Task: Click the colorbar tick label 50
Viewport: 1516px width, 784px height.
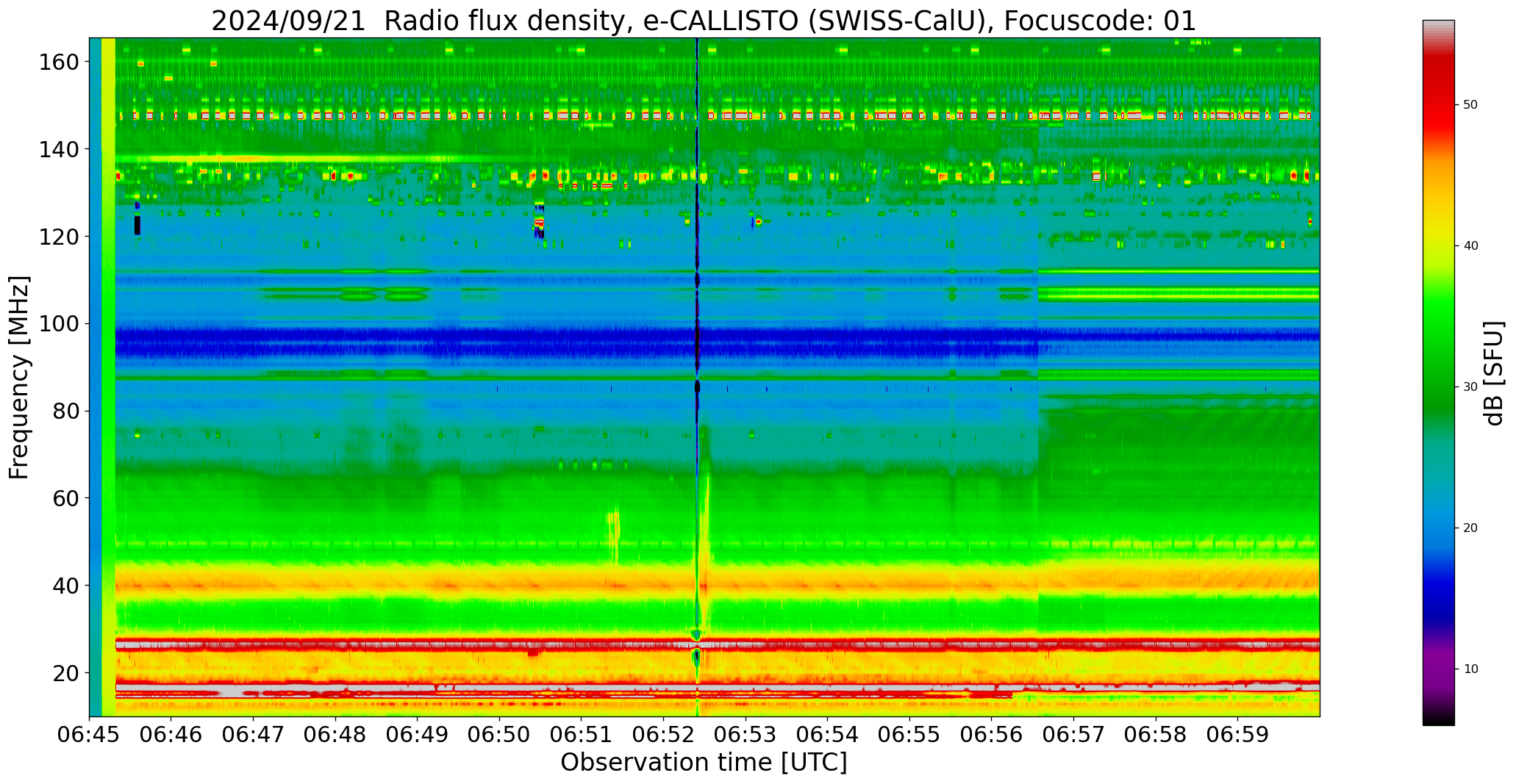Action: (x=1470, y=105)
